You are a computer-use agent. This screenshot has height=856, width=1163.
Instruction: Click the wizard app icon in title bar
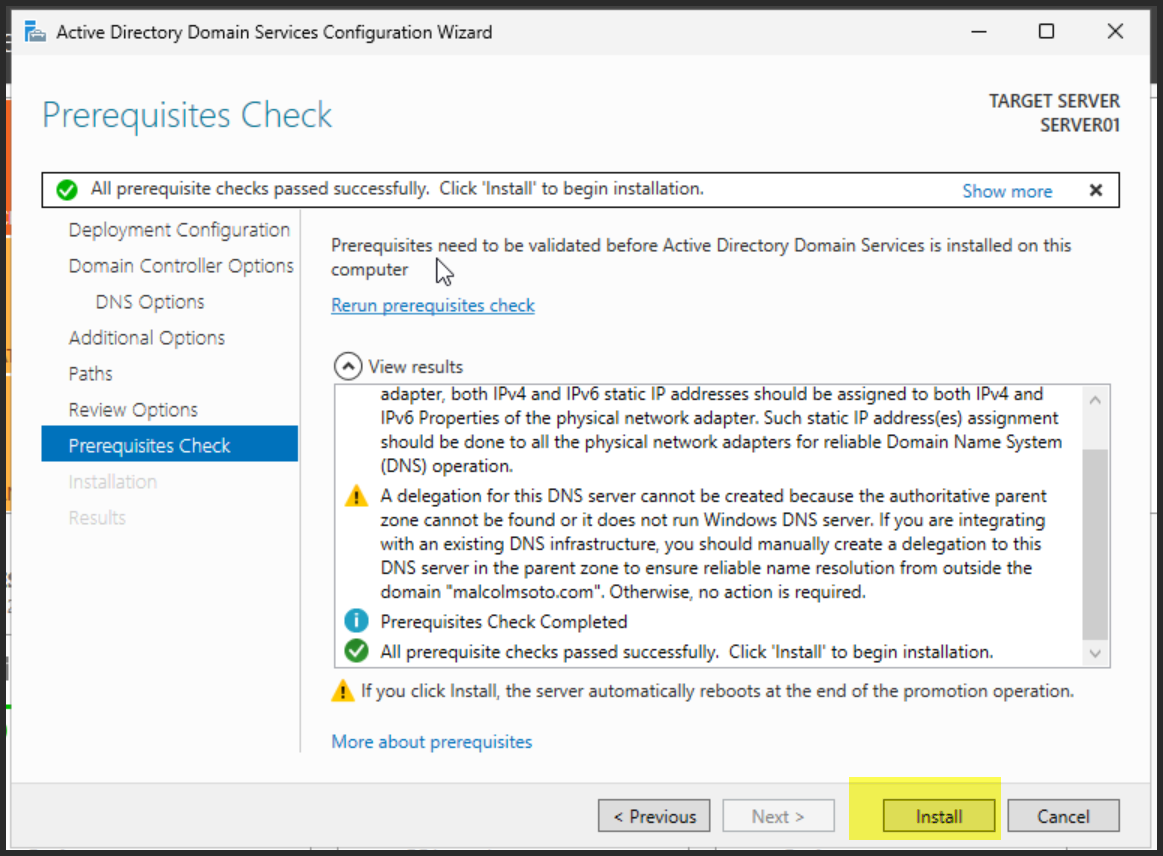pyautogui.click(x=35, y=32)
